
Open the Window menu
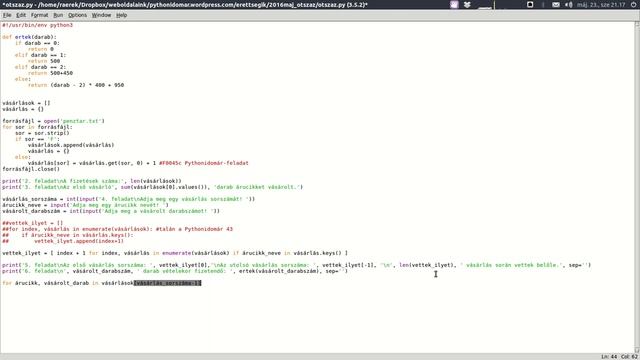(x=101, y=15)
